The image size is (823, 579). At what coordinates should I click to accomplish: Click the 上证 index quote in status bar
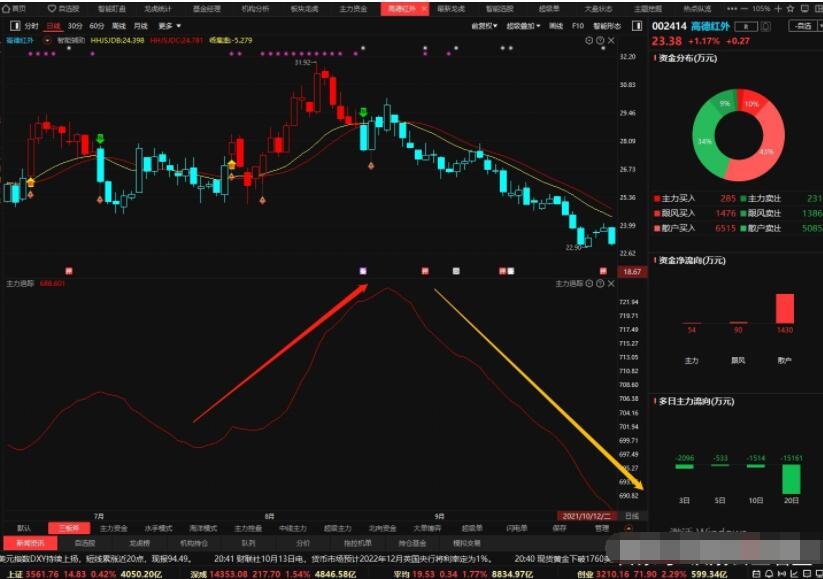coord(84,574)
